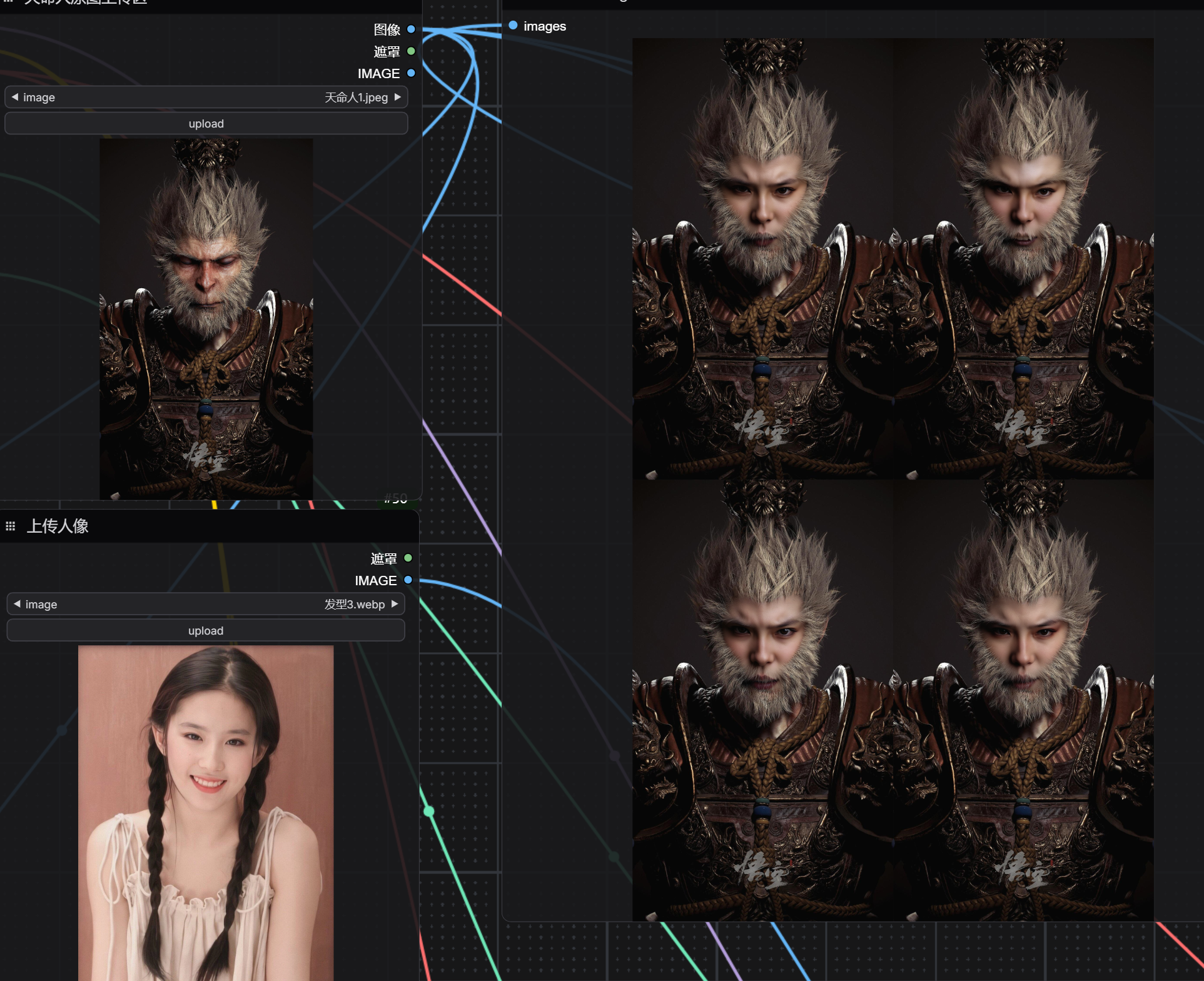Image resolution: width=1204 pixels, height=981 pixels.
Task: Click the 遮罩 output port in 上传人像 node
Action: point(408,558)
